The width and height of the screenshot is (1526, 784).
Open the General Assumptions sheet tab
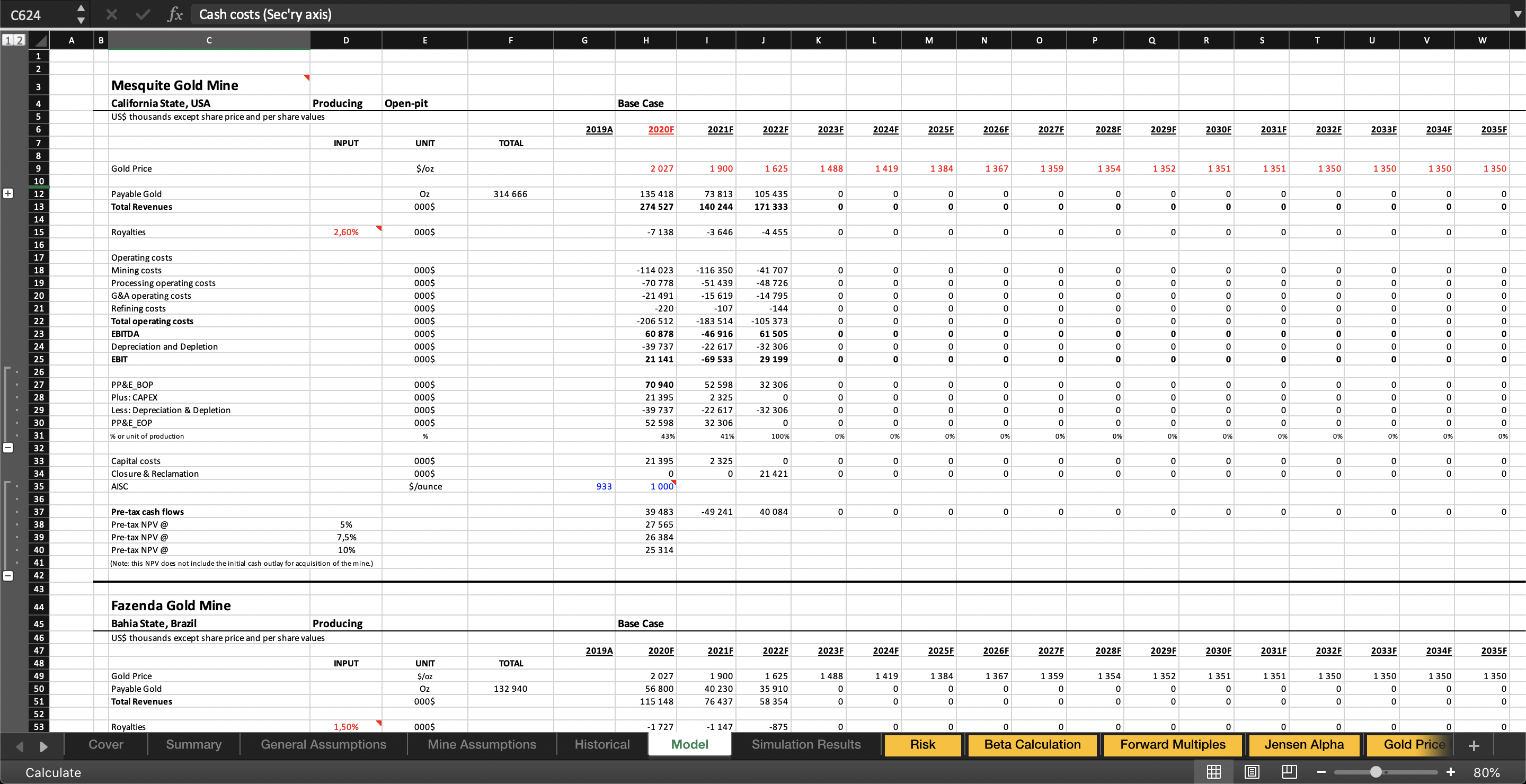(323, 744)
